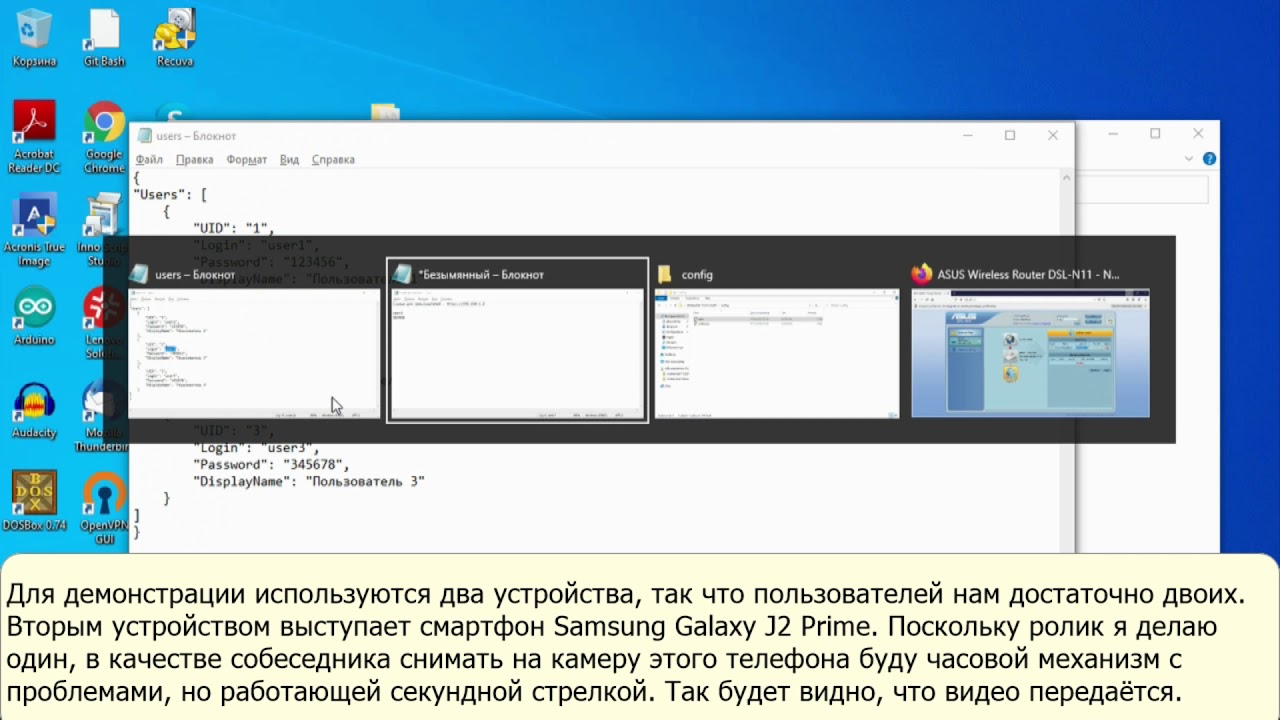This screenshot has width=1280, height=720.
Task: Launch Google Chrome desktop icon
Action: point(104,138)
